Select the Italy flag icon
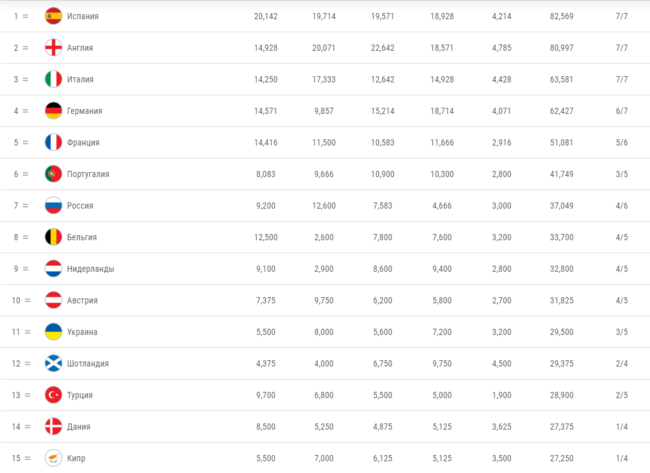This screenshot has height=473, width=650. (x=53, y=79)
